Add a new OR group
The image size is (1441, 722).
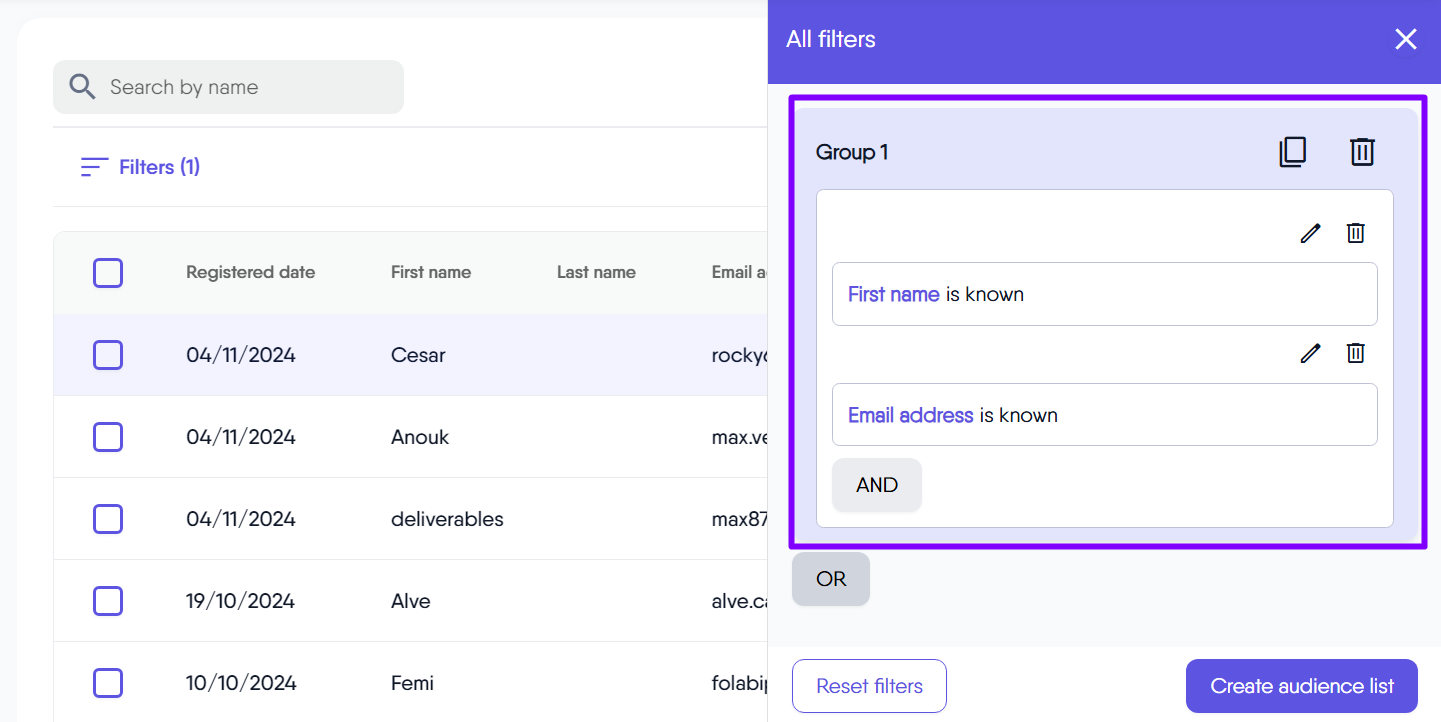[x=830, y=579]
